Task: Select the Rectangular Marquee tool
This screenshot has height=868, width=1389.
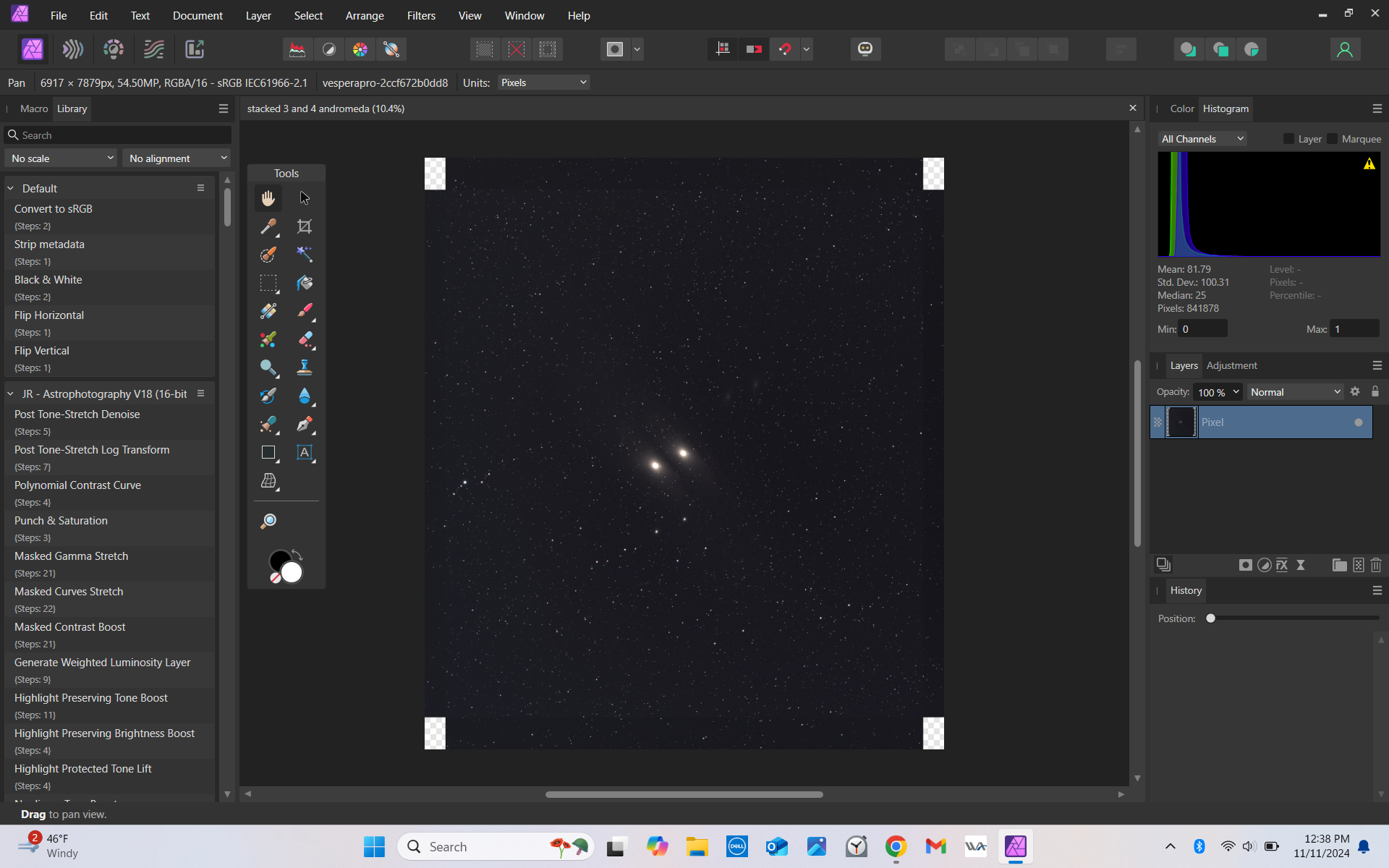Action: click(x=268, y=283)
